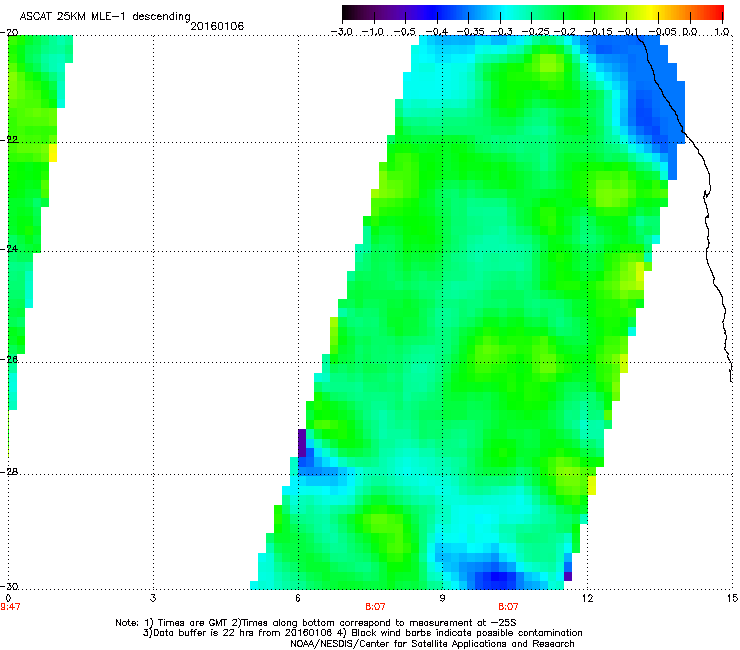Click the red 9:47 time label
Screen dimensions: 740x650
[10, 607]
